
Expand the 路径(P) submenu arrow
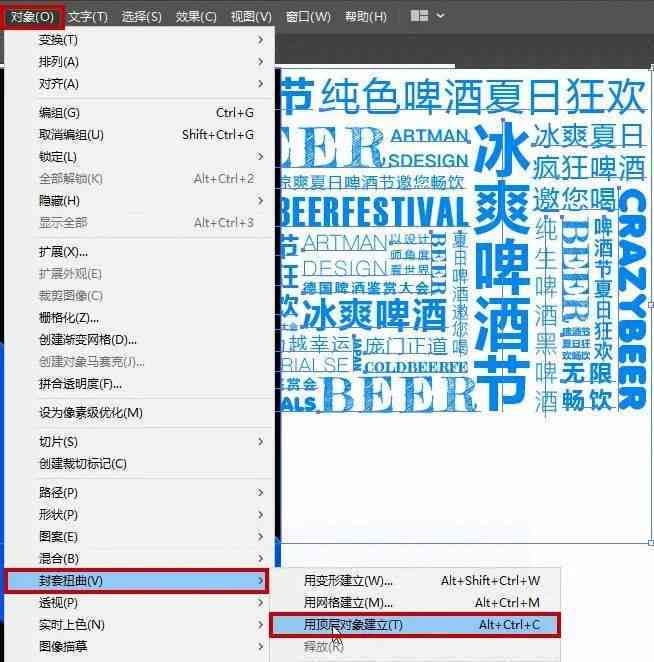coord(261,492)
